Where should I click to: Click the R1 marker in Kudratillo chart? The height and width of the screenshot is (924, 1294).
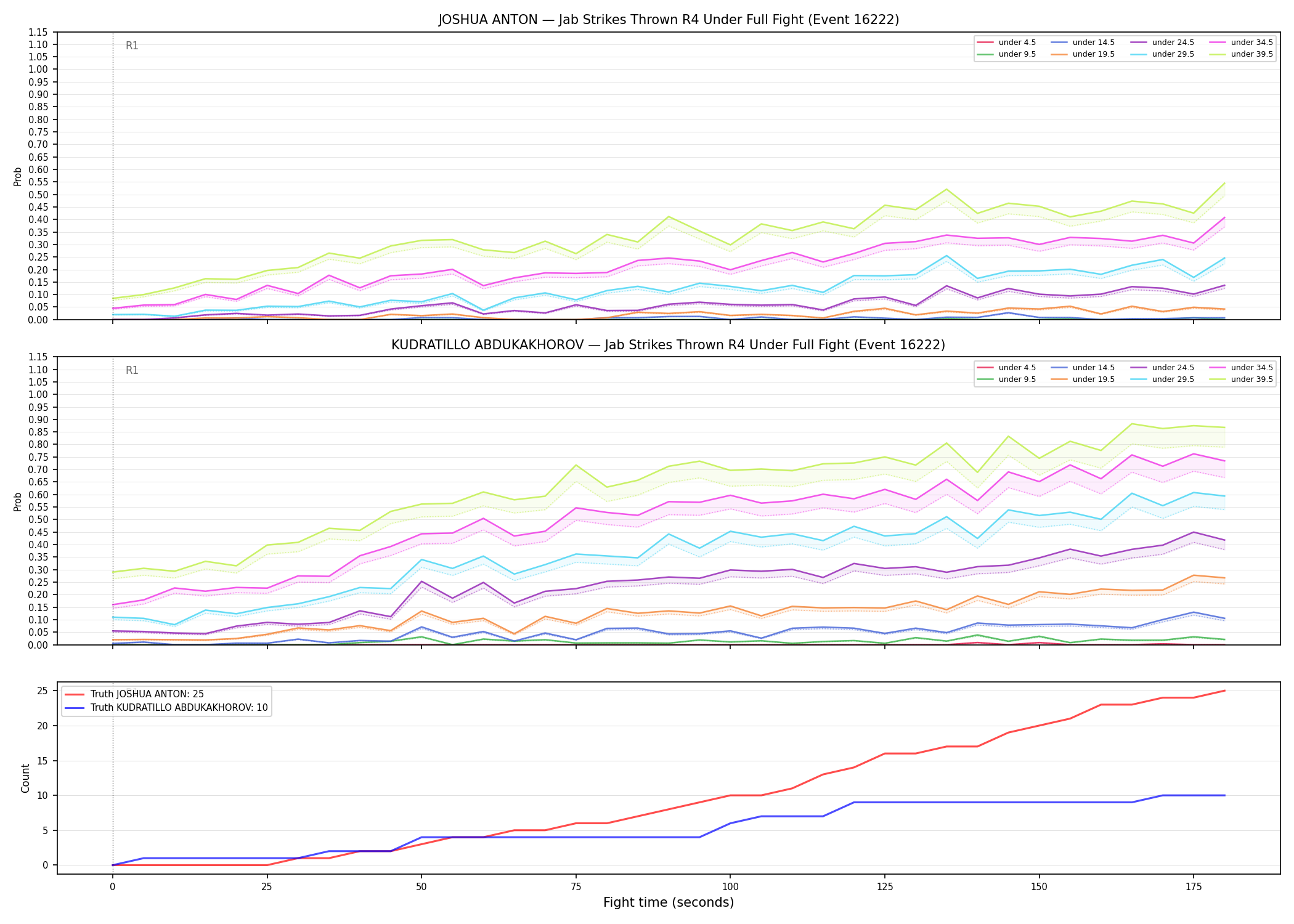pyautogui.click(x=132, y=370)
